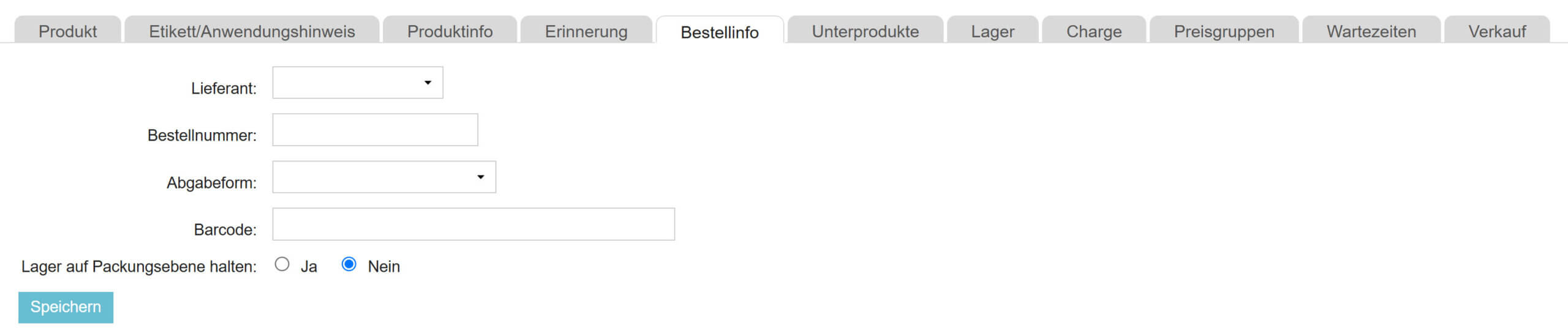Switch to the Unterprodukte tab
1568x334 pixels.
point(865,31)
